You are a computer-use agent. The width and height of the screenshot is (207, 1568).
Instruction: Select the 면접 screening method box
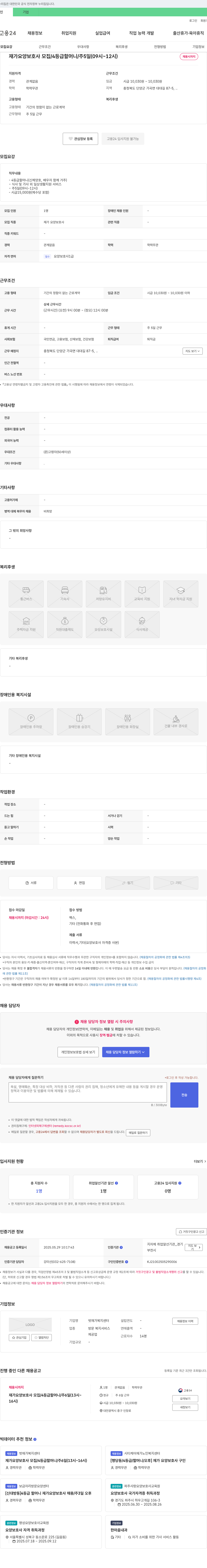[x=79, y=883]
